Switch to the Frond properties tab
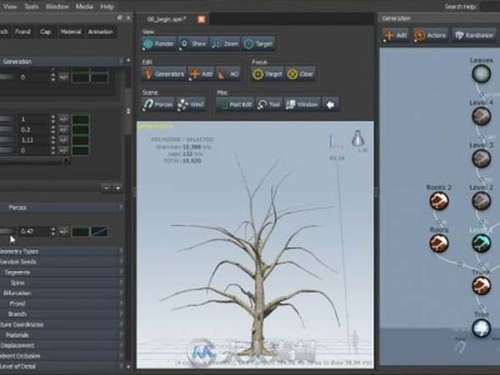Screen dimensions: 500x375 22,32
